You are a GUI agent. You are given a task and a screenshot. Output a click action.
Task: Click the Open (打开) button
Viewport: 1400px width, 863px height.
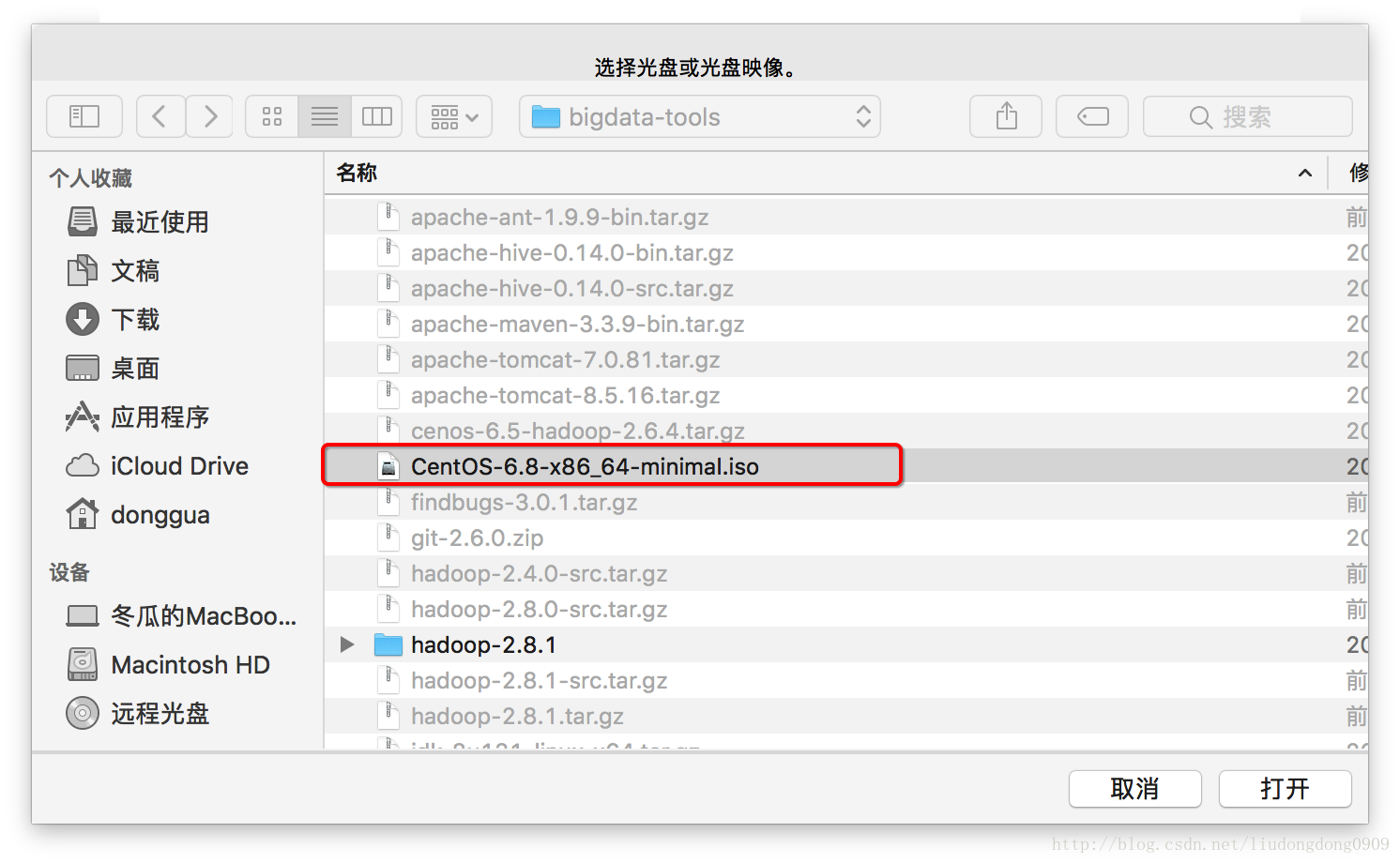[1285, 789]
